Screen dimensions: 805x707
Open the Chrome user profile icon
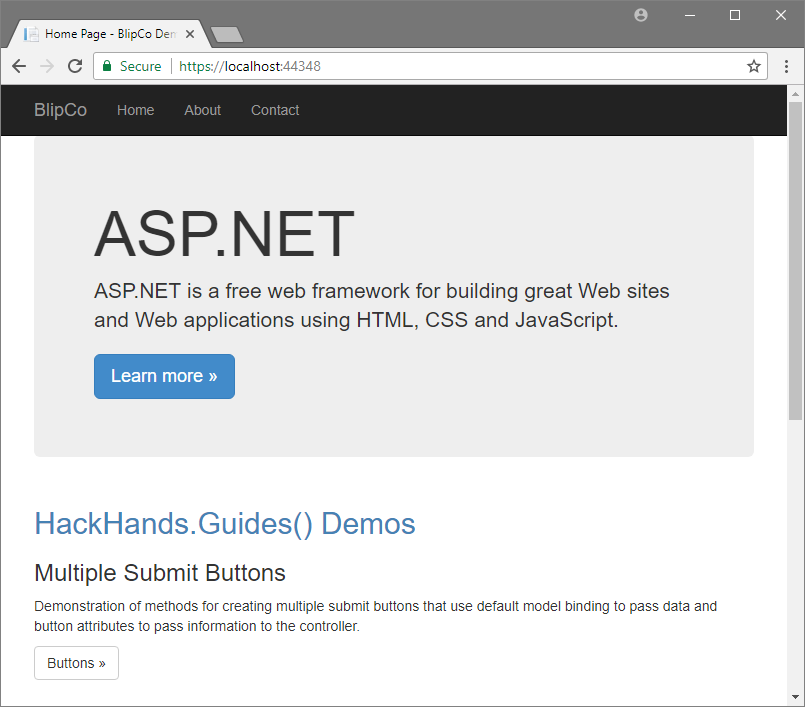641,15
